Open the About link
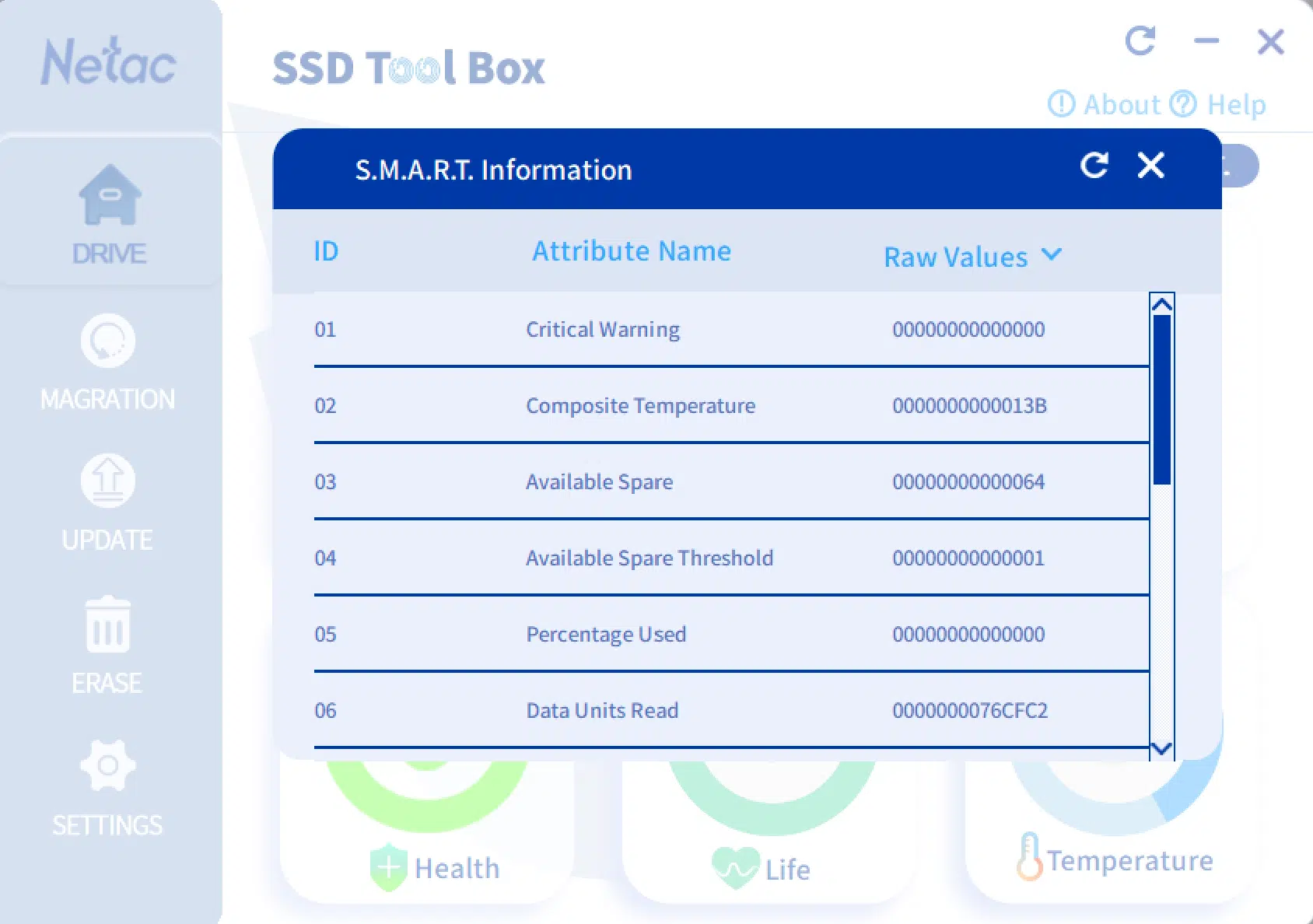 pos(1105,104)
